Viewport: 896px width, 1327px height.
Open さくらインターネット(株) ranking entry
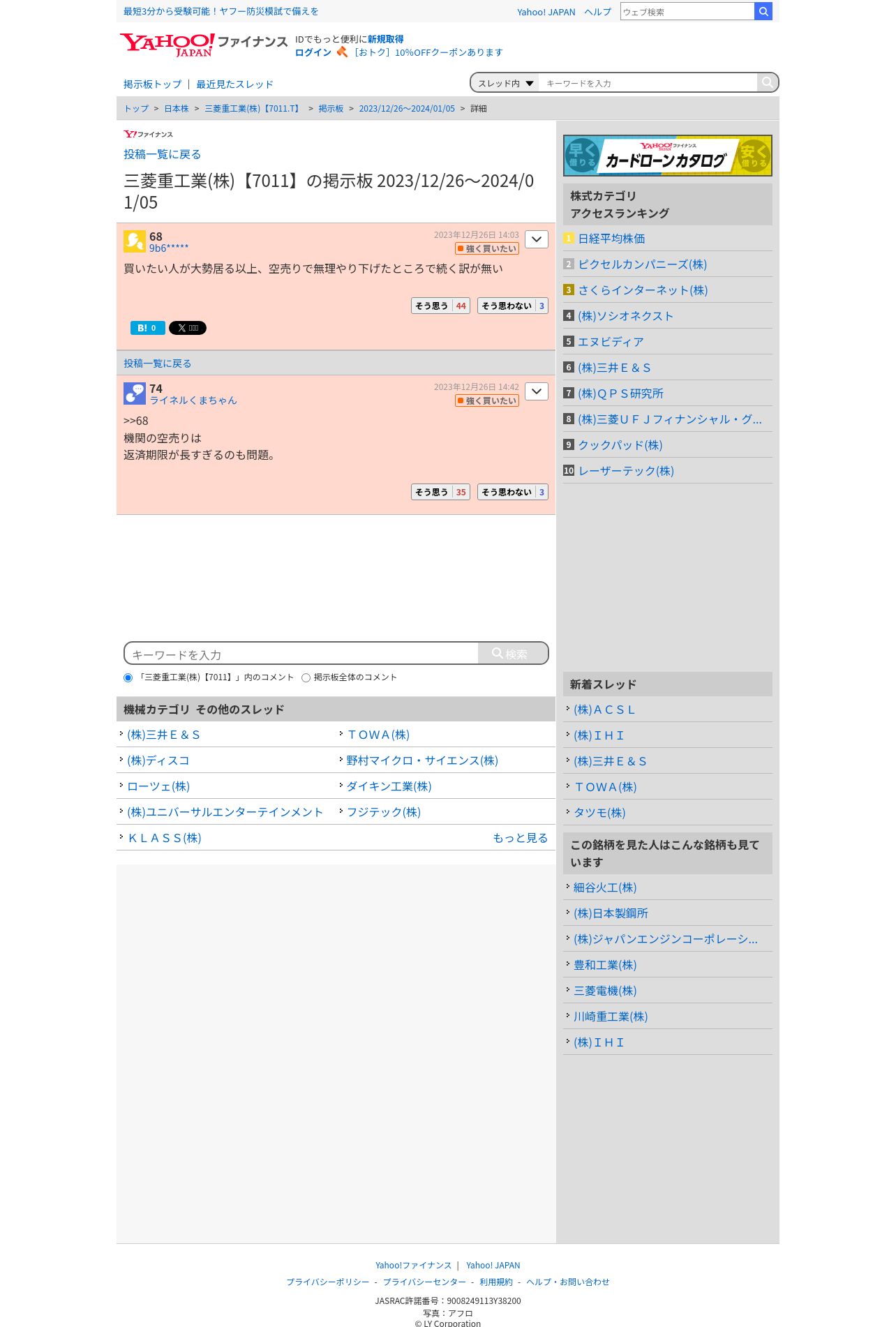pyautogui.click(x=643, y=290)
